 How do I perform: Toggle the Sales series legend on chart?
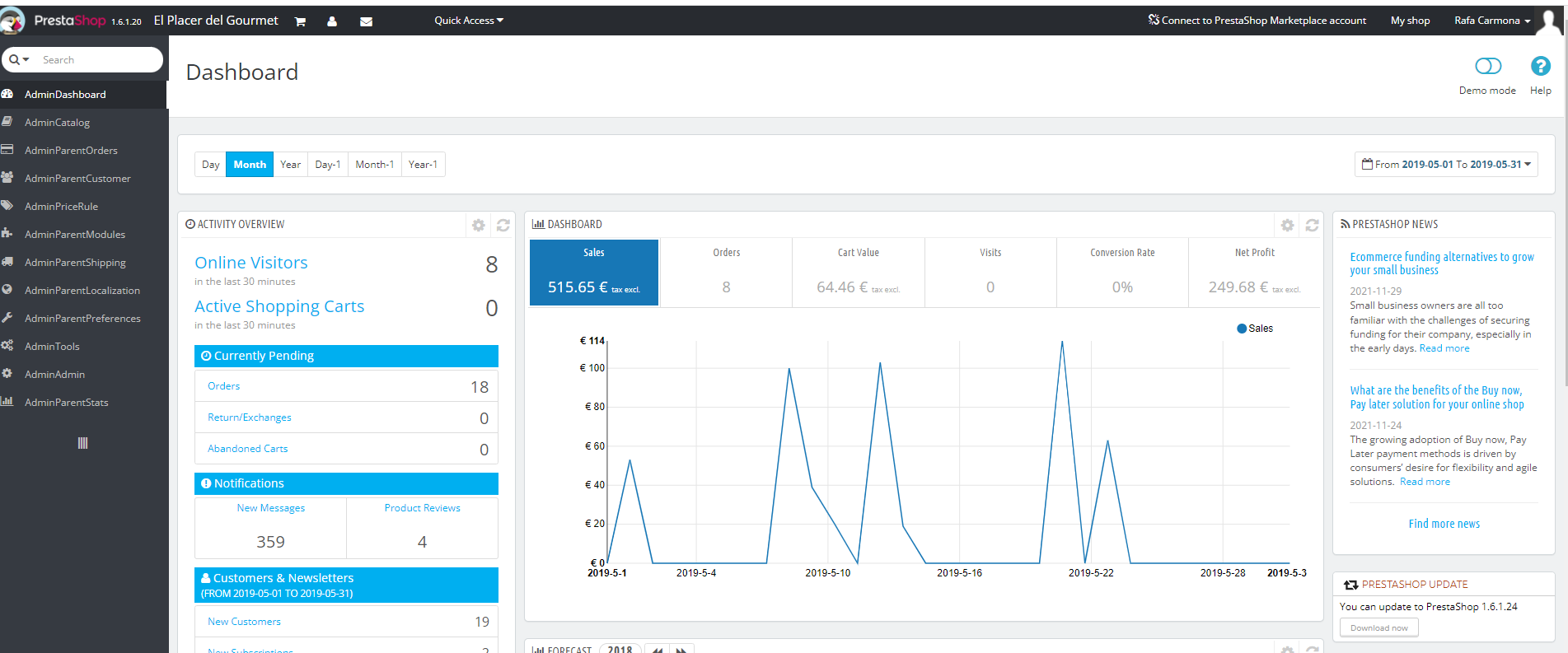(x=1255, y=329)
